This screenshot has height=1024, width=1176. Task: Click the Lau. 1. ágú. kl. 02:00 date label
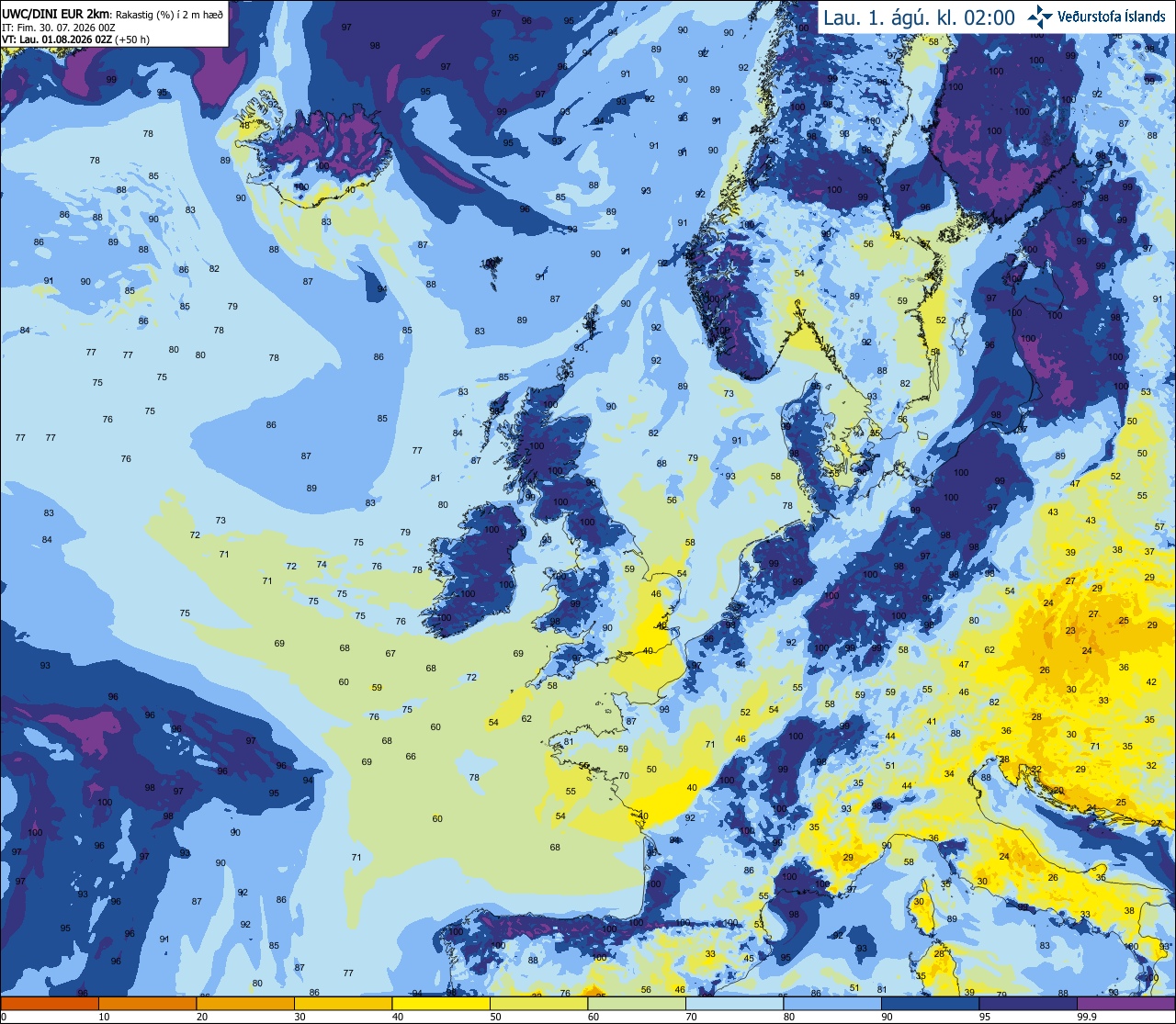coord(919,17)
